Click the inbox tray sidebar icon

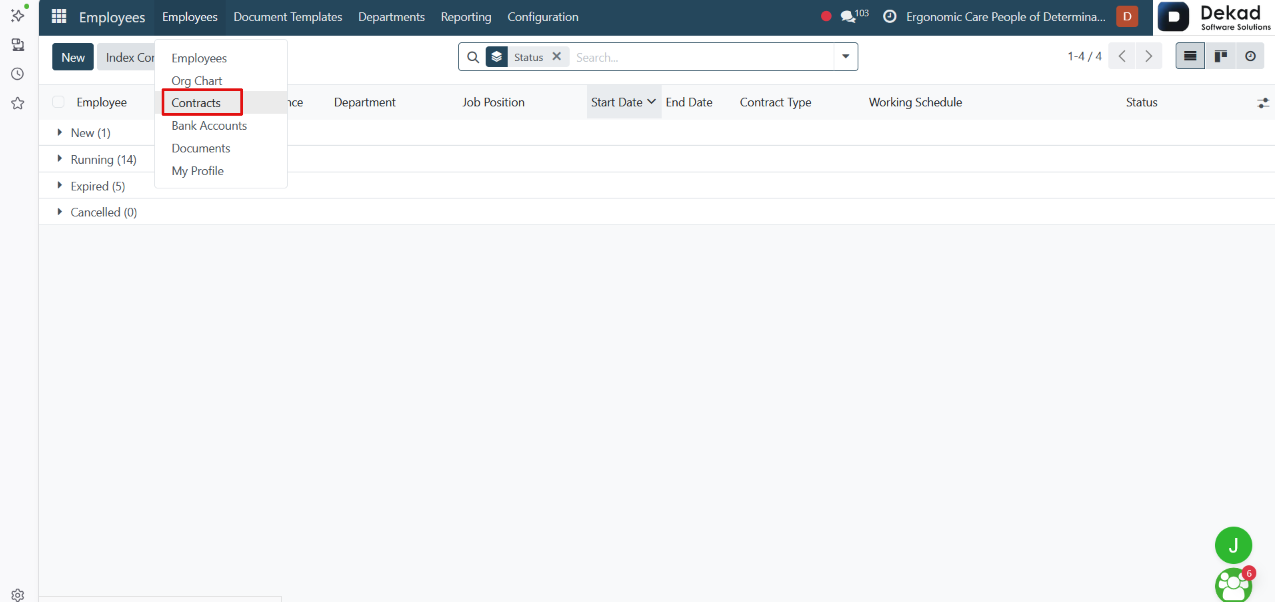click(18, 45)
